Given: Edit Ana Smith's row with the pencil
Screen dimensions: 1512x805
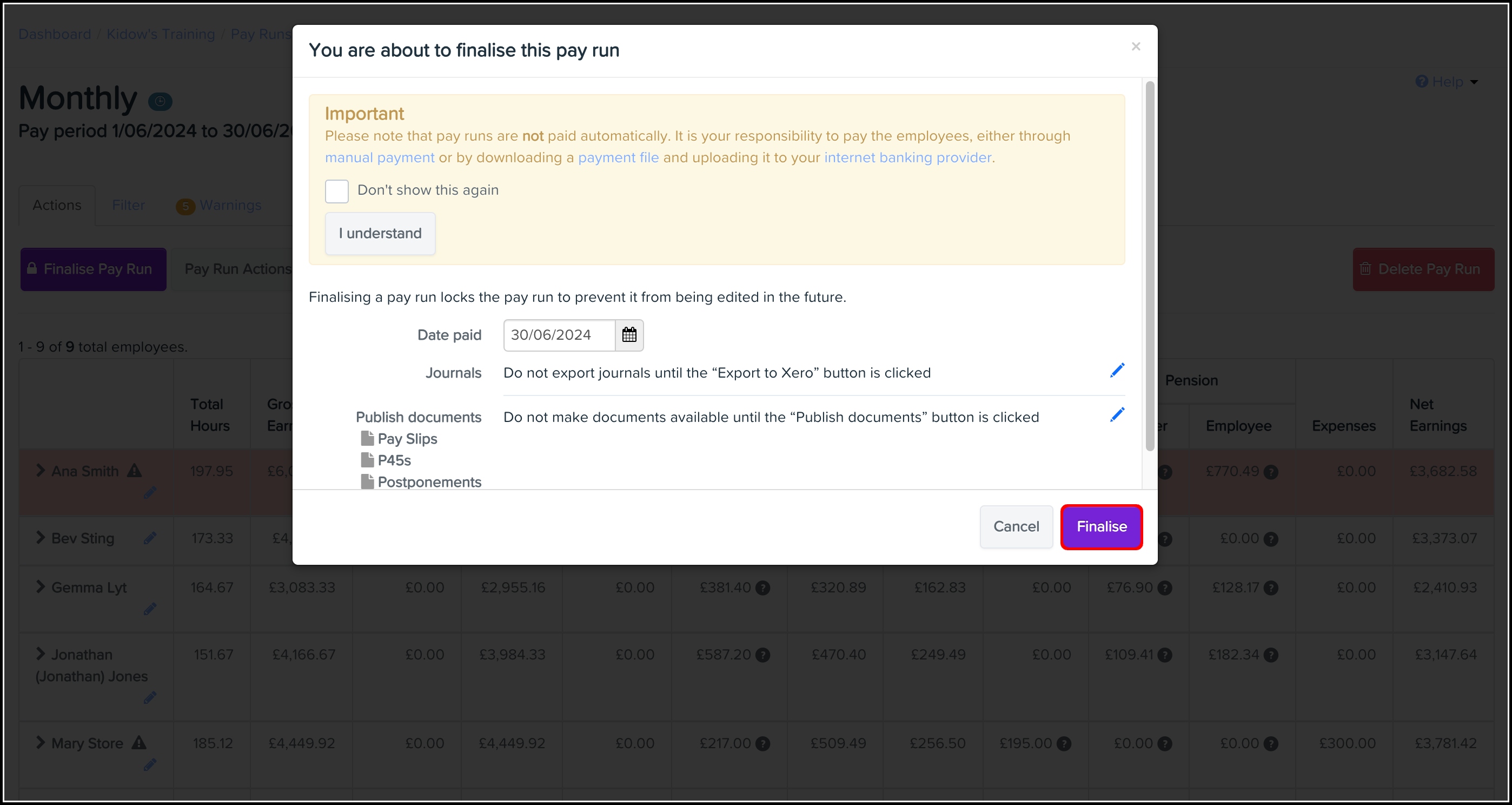Looking at the screenshot, I should click(x=150, y=493).
